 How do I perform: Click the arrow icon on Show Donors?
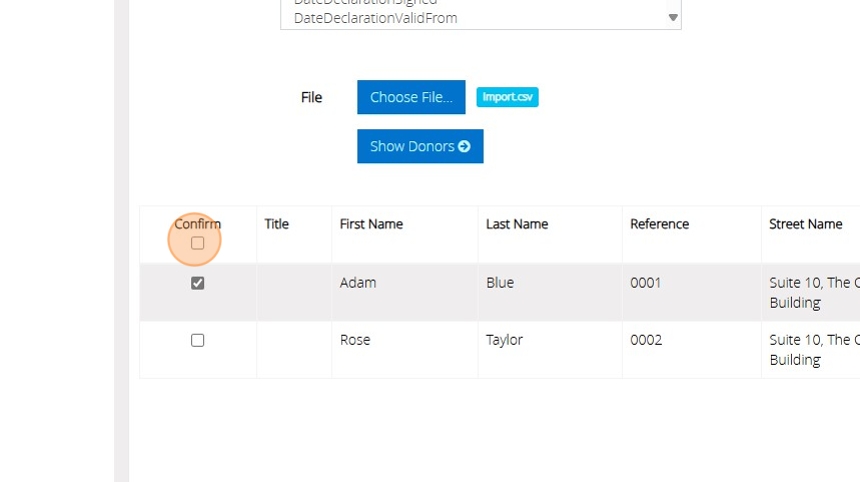(464, 146)
